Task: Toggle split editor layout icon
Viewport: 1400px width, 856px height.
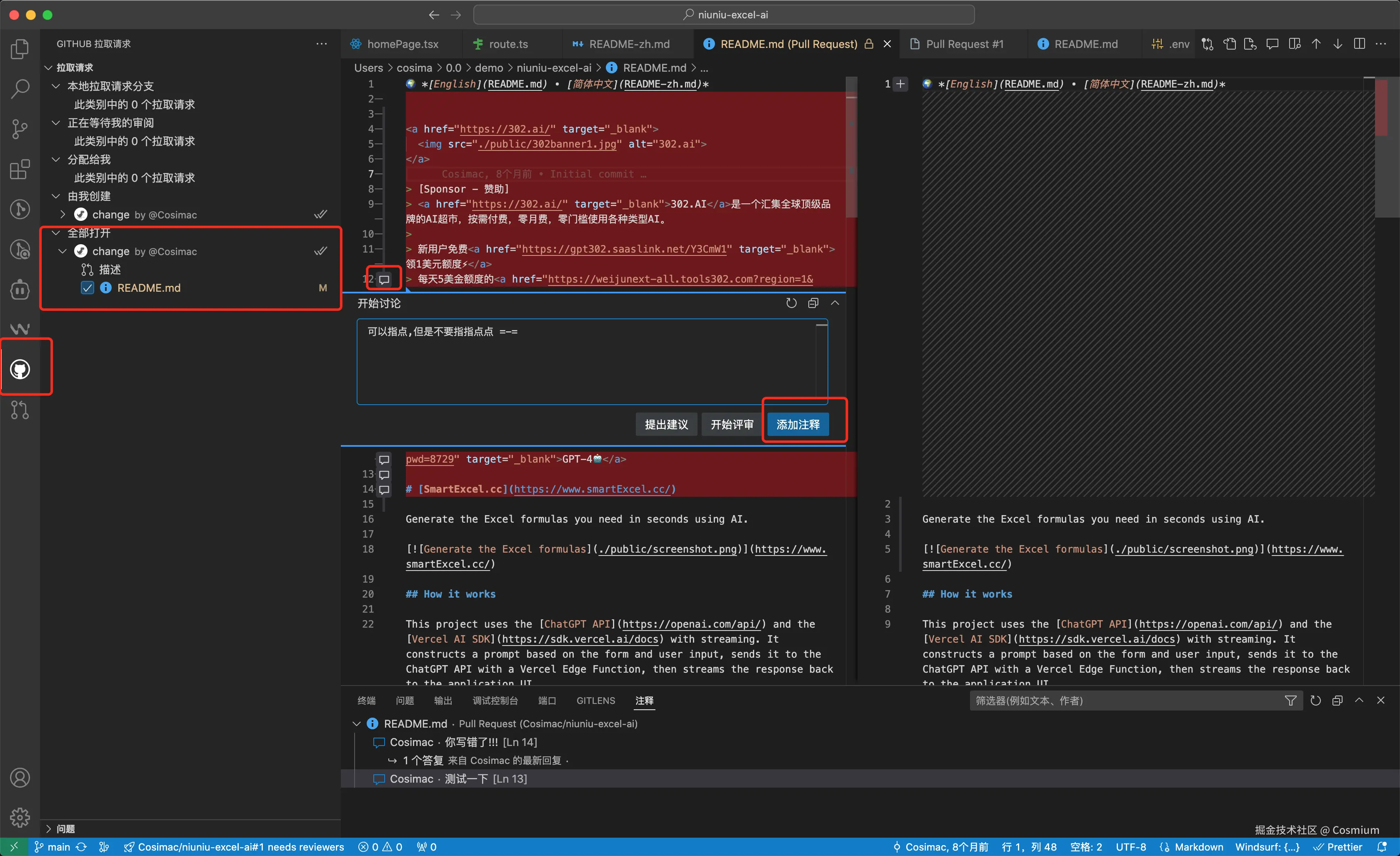Action: pos(1359,44)
